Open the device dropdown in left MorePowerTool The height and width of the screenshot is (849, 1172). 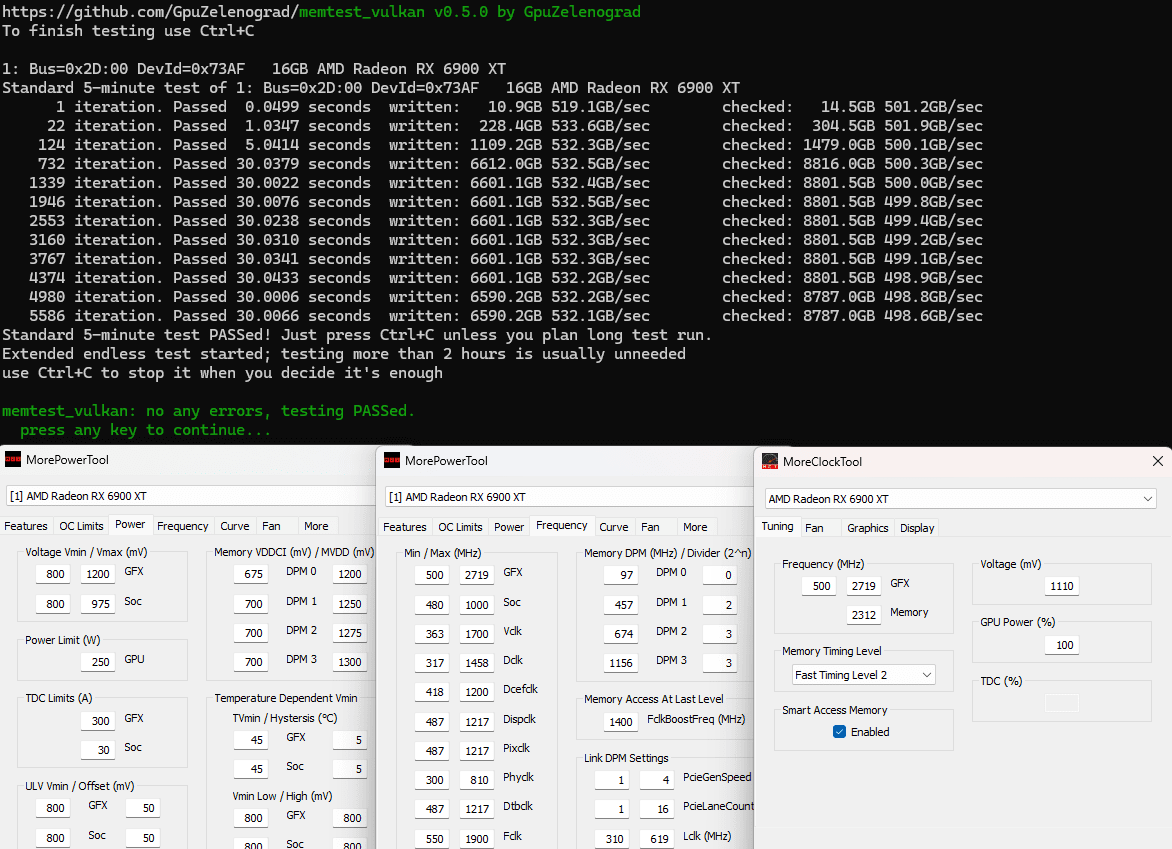tap(191, 495)
